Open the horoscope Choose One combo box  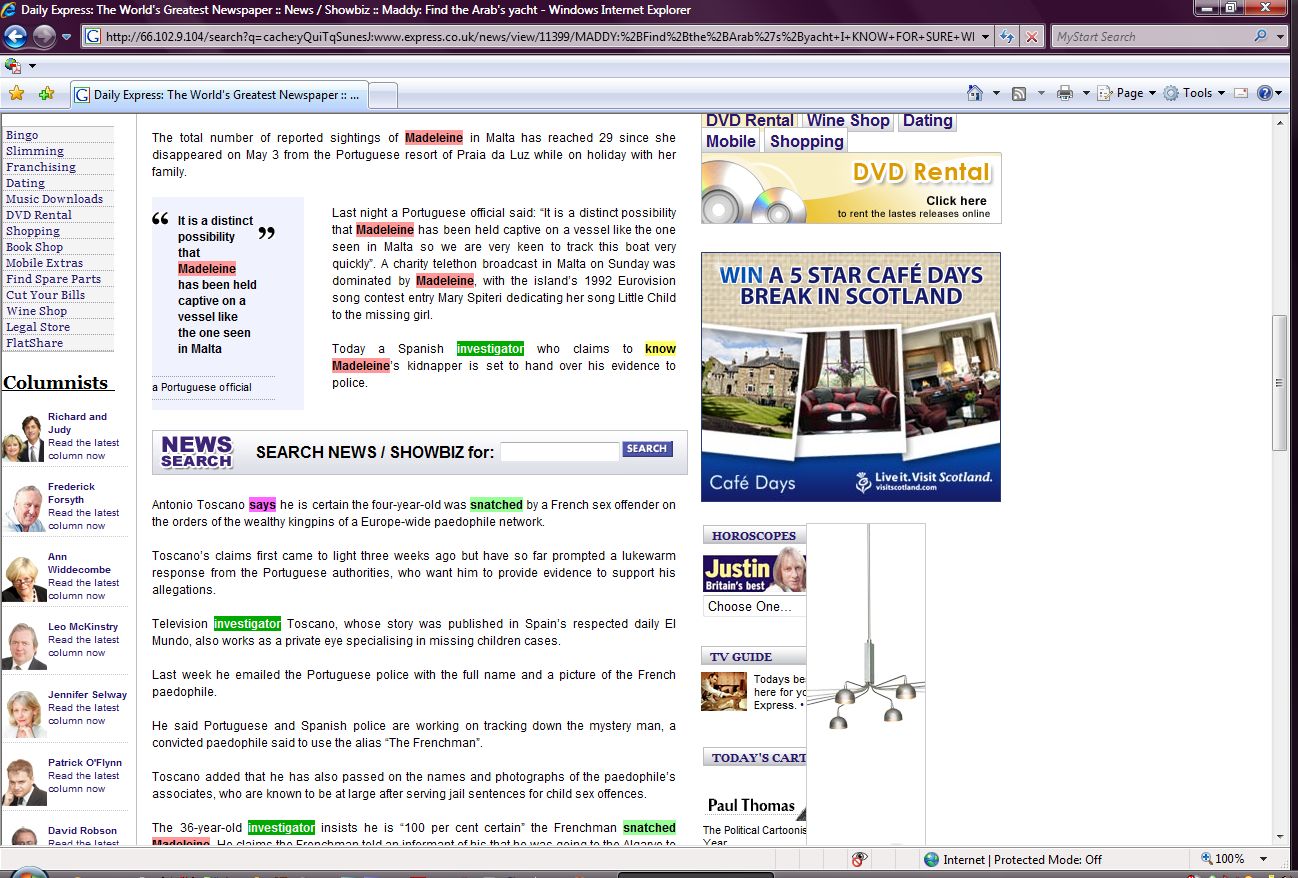754,606
